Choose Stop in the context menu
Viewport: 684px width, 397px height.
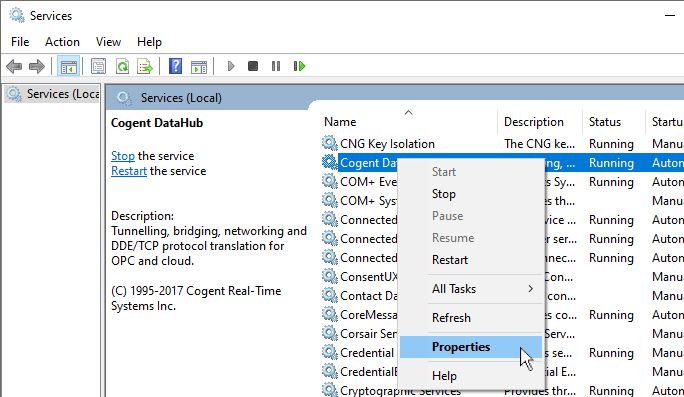pyautogui.click(x=471, y=194)
